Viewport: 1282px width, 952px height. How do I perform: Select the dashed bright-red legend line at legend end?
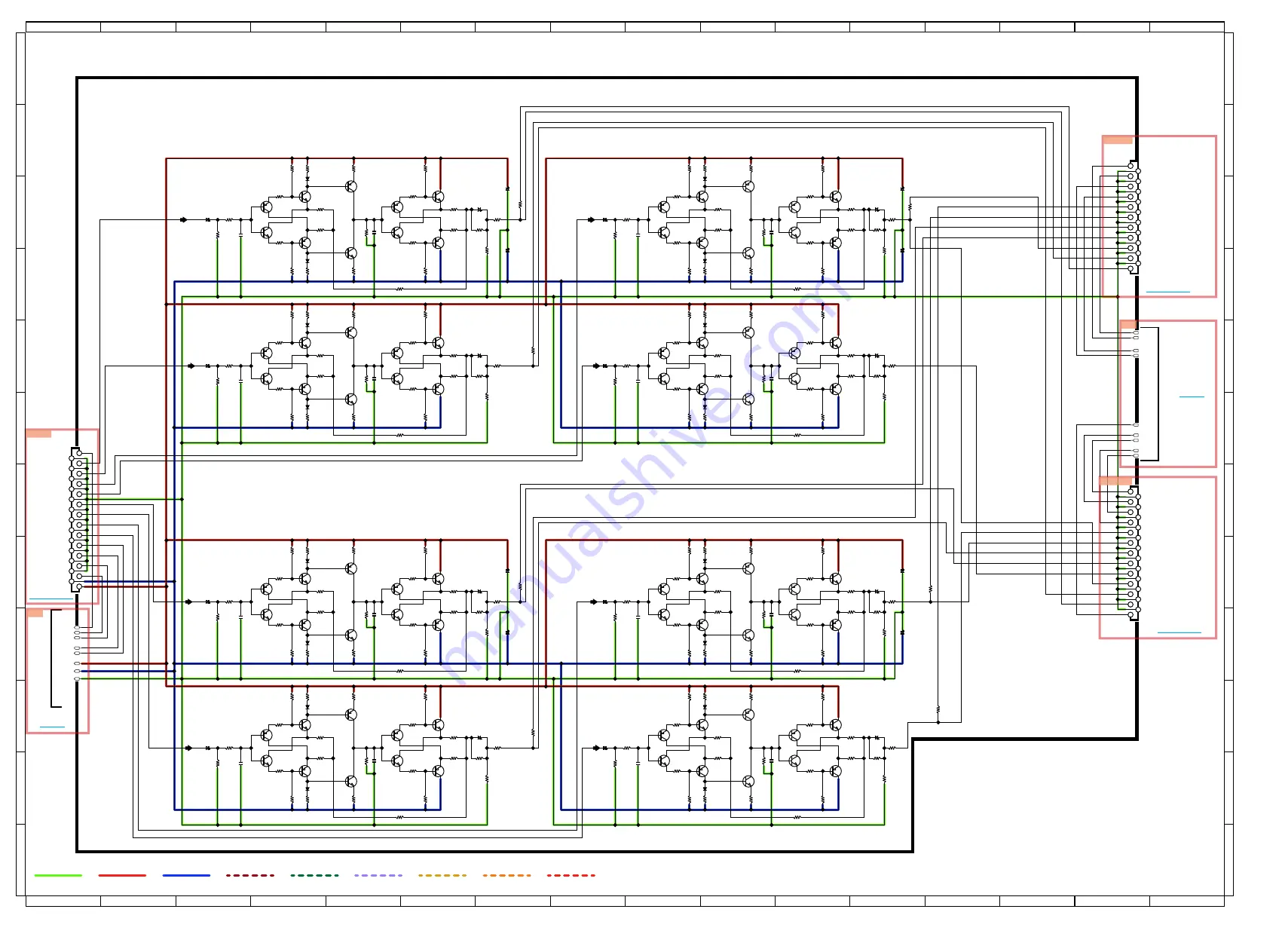[x=571, y=875]
